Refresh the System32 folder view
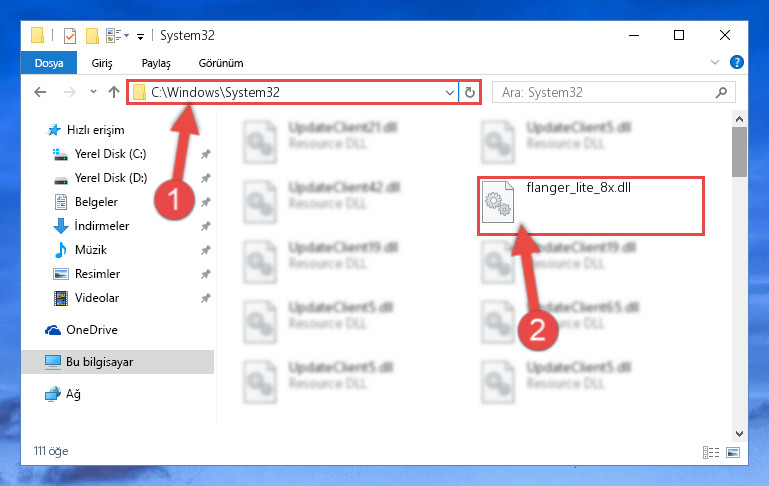This screenshot has height=486, width=769. (x=469, y=92)
